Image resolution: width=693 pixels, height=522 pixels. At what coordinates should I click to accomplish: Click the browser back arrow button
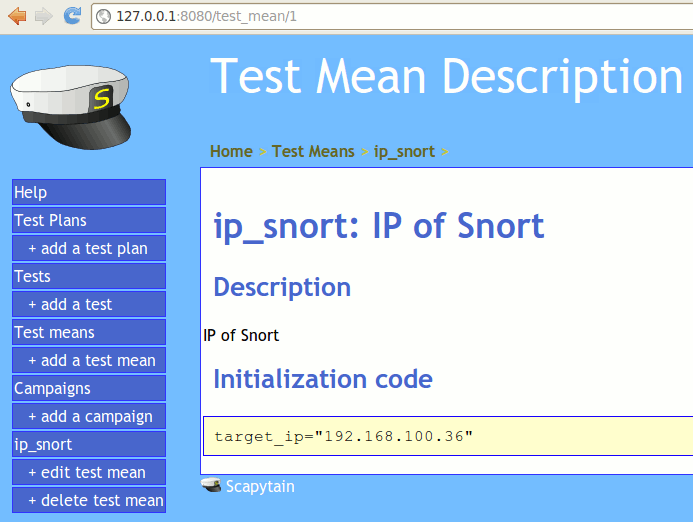click(17, 16)
